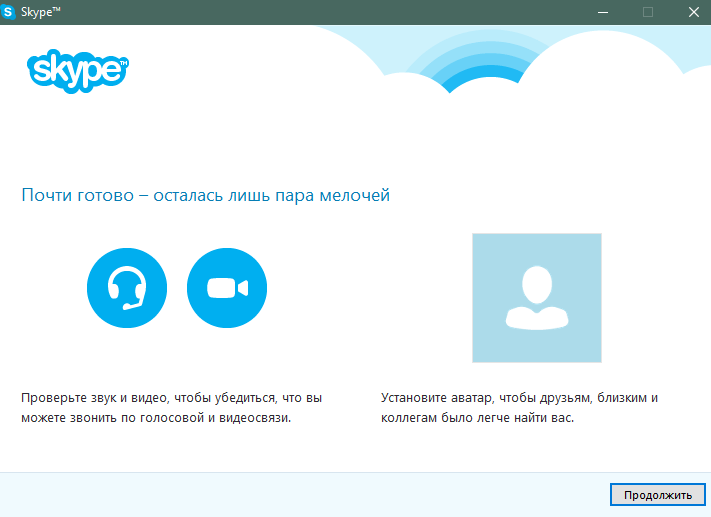This screenshot has width=711, height=517.
Task: Click the video camera check icon
Action: (x=227, y=288)
